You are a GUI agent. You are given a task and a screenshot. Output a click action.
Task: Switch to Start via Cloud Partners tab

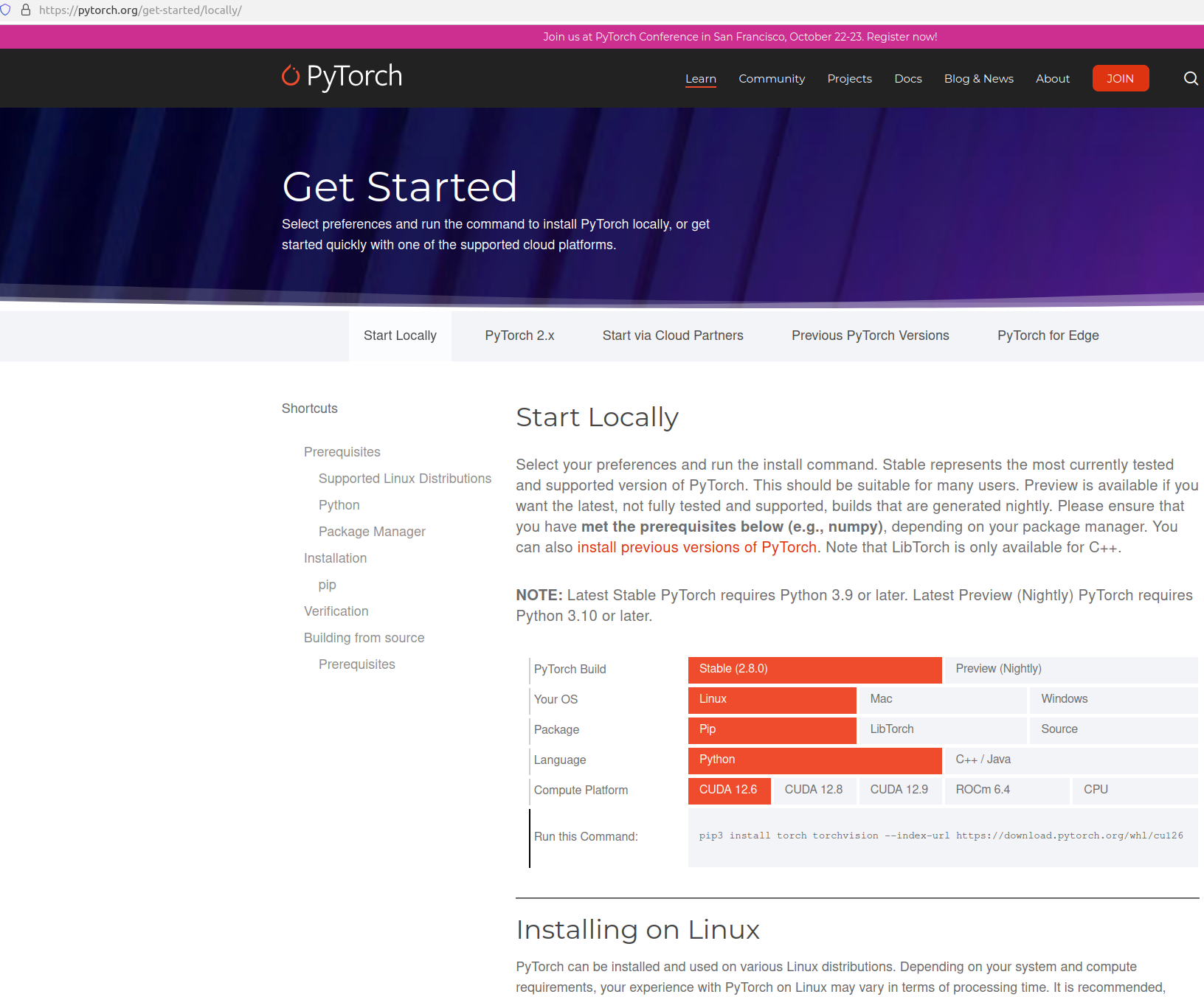click(673, 336)
